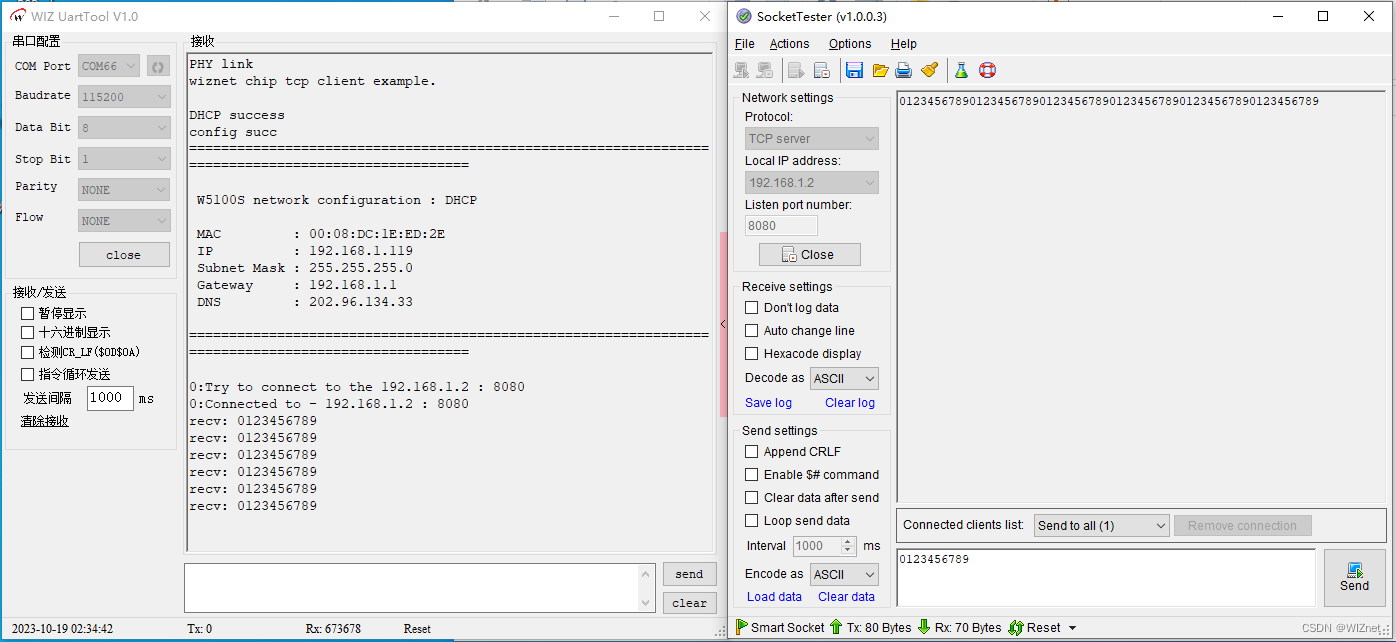Open the Actions menu

pos(790,44)
